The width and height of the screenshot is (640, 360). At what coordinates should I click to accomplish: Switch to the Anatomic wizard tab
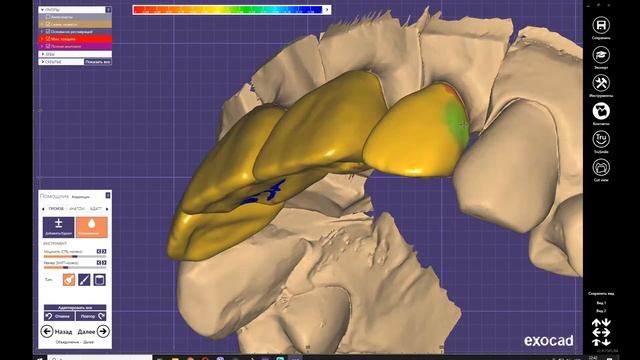pos(77,209)
